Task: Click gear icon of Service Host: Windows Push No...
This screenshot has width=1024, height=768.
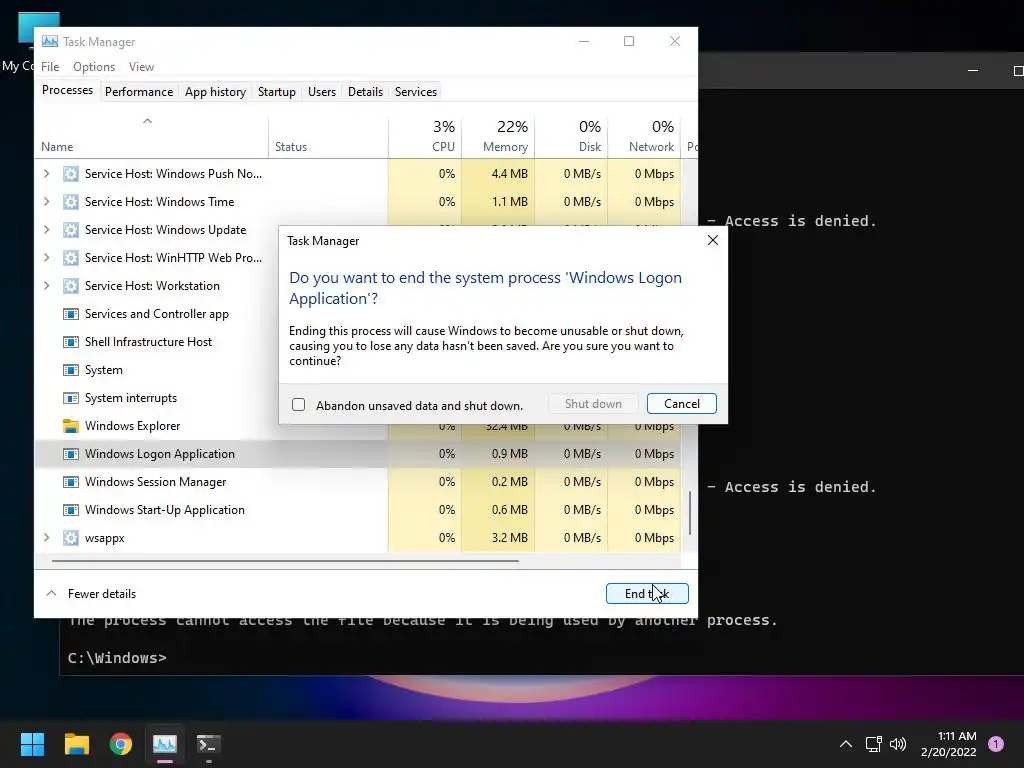Action: (x=71, y=174)
